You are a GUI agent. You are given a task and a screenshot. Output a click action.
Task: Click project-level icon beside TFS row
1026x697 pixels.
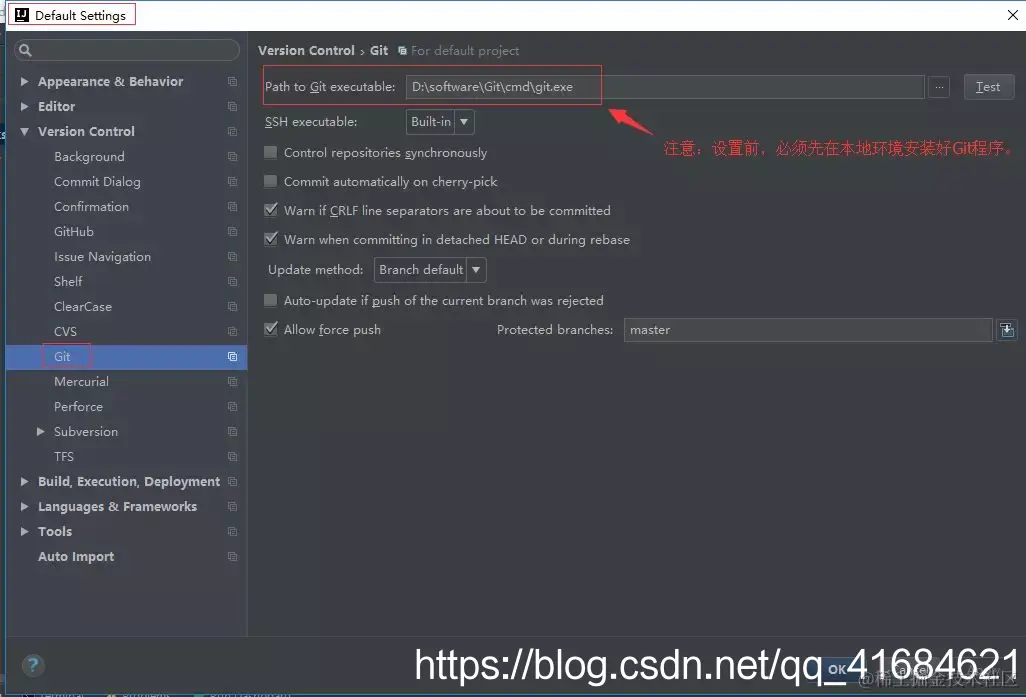pos(232,456)
